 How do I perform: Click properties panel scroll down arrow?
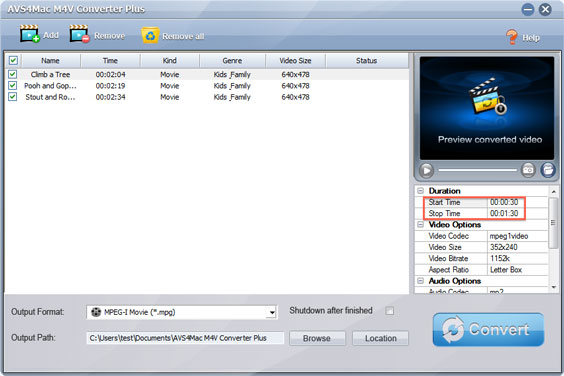[x=554, y=287]
